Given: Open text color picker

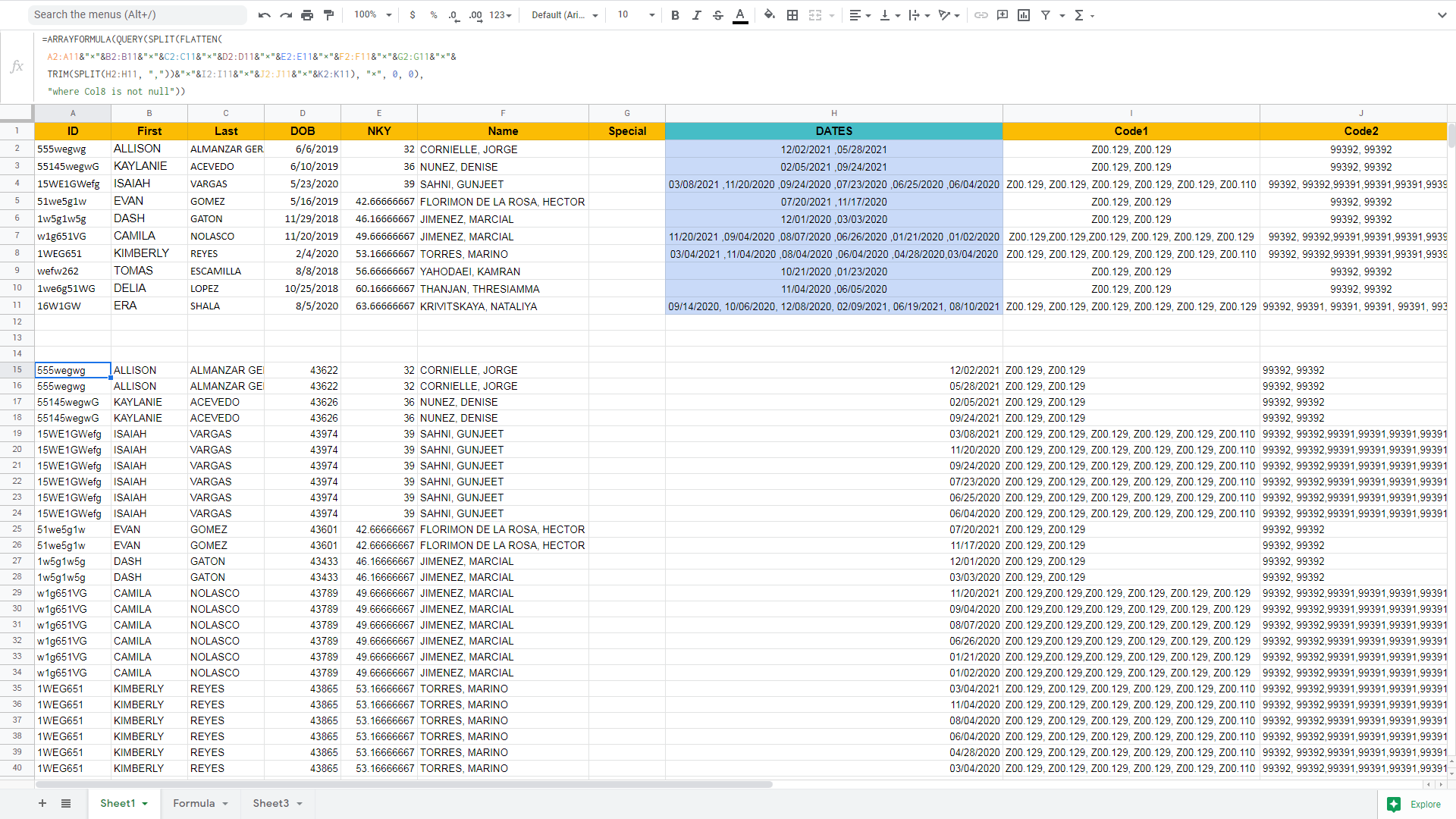Looking at the screenshot, I should click(x=740, y=15).
